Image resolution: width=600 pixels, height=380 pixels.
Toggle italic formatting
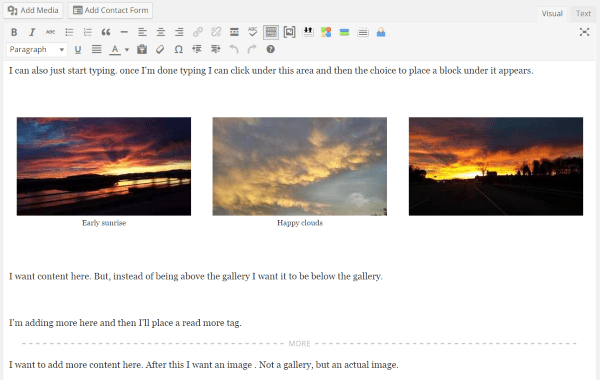[x=32, y=32]
